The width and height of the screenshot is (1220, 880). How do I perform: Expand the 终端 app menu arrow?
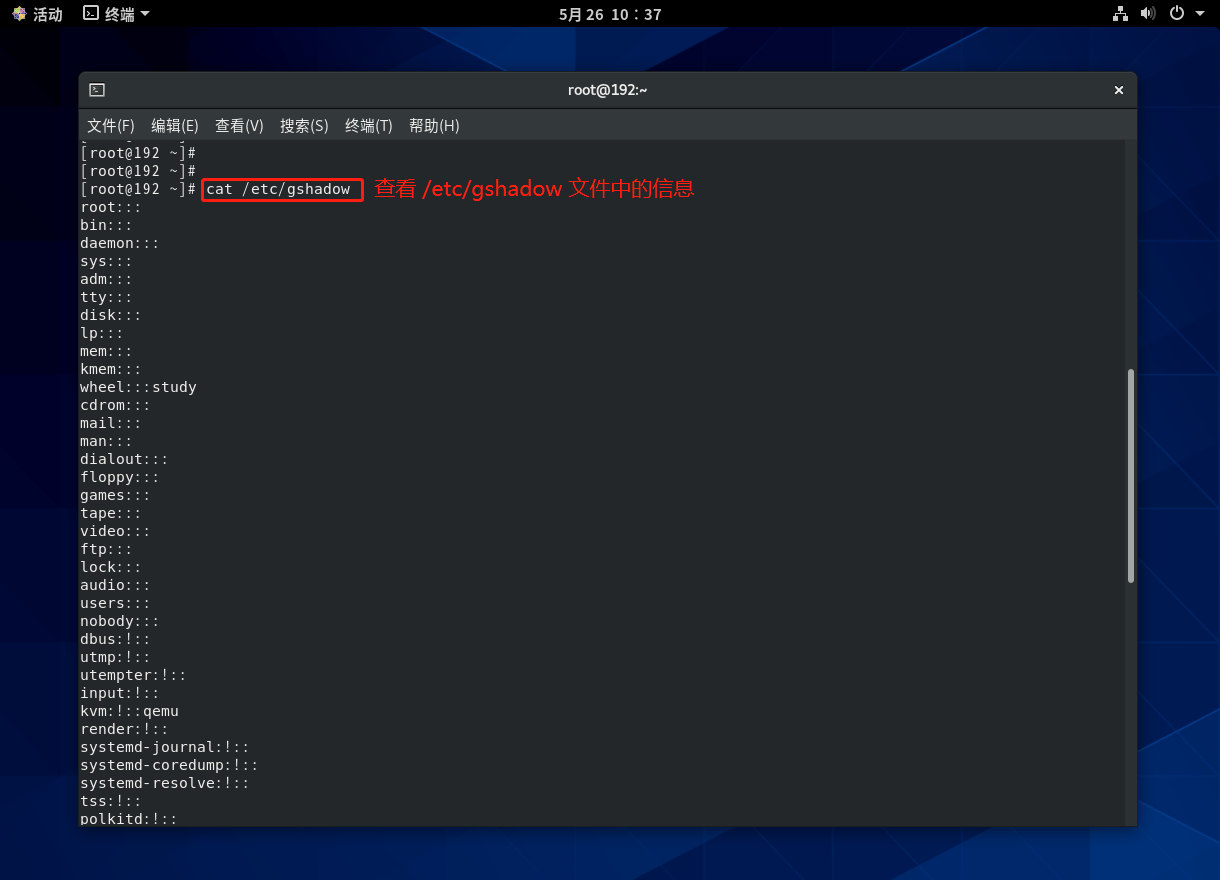tap(145, 14)
